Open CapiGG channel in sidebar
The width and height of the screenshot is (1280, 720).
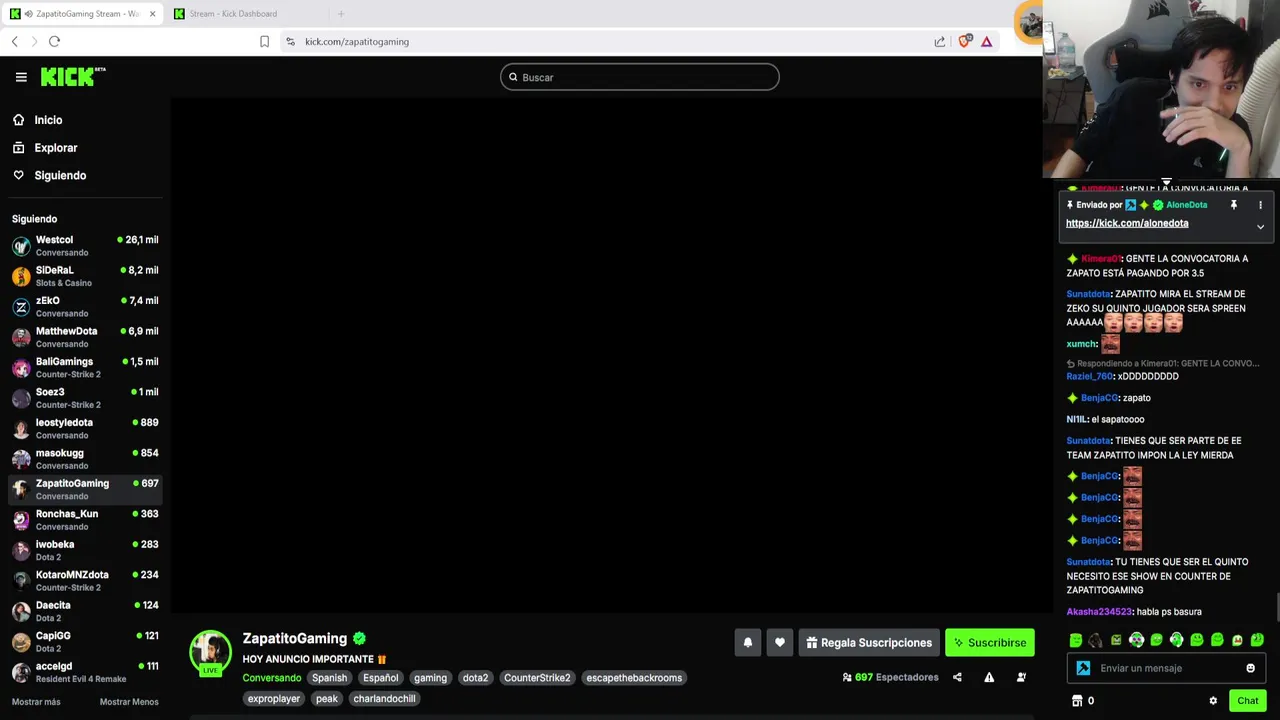[85, 642]
